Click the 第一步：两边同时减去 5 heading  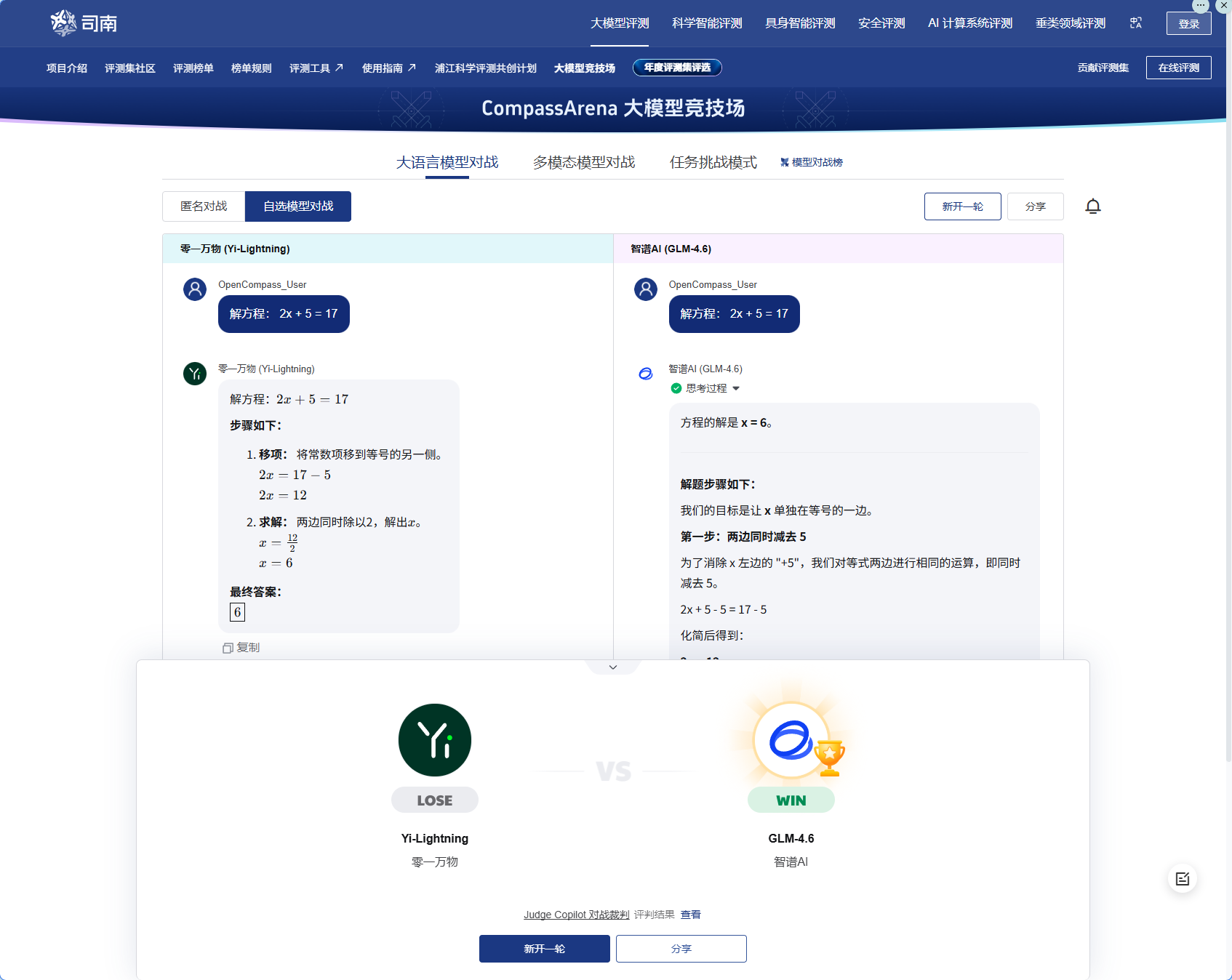[x=743, y=537]
